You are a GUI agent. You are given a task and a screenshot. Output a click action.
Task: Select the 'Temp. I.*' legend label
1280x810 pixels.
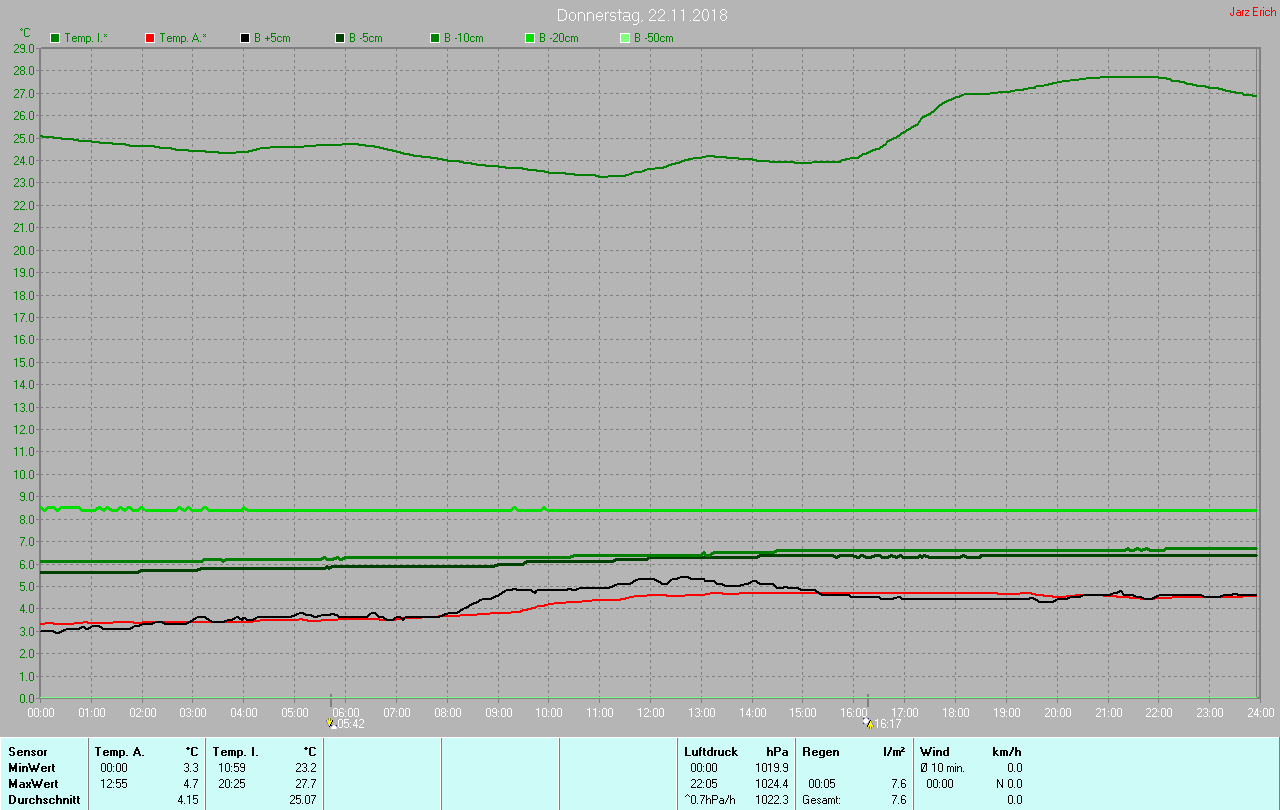click(88, 38)
